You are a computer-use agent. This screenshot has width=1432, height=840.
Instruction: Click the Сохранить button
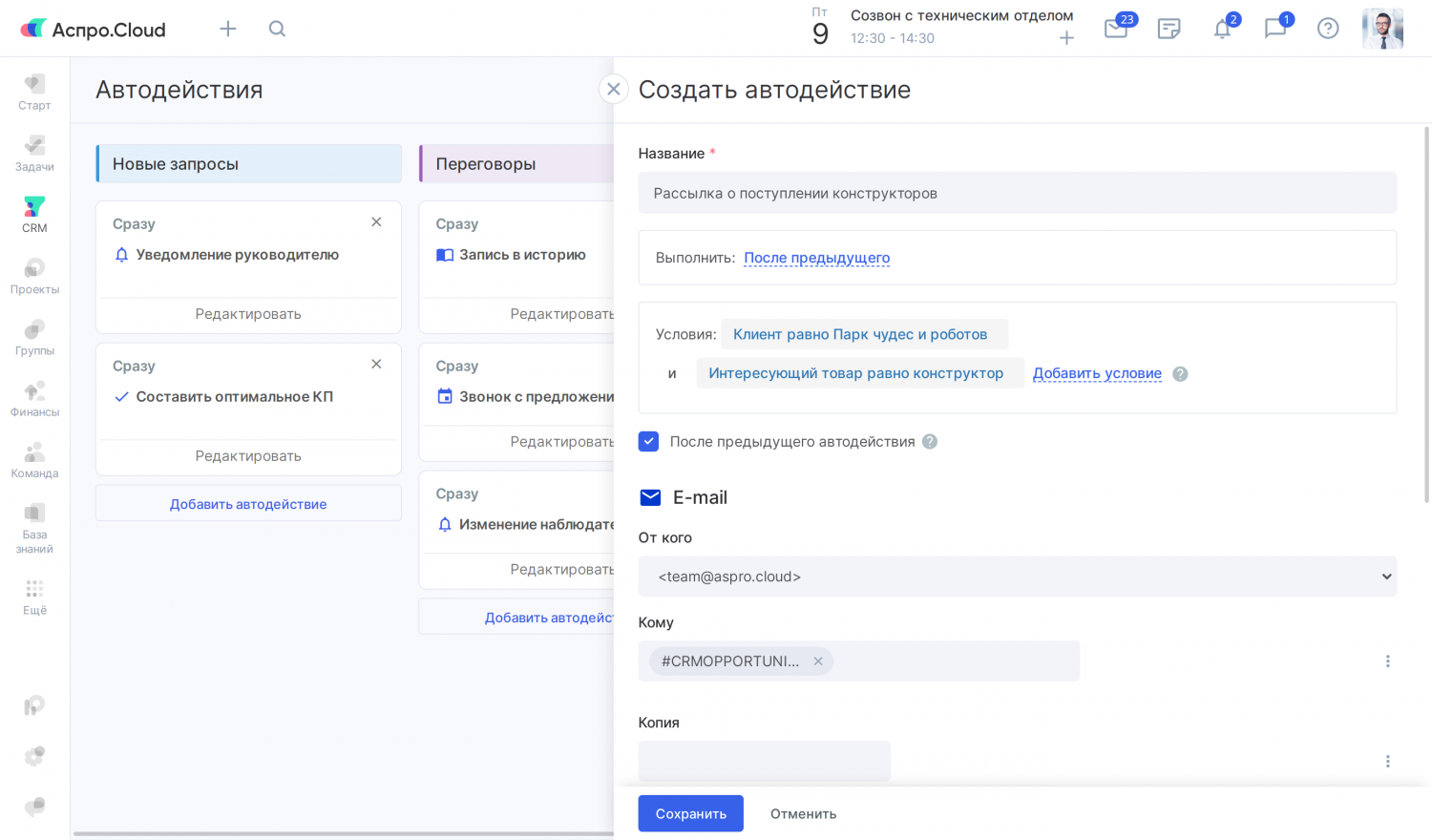click(690, 813)
